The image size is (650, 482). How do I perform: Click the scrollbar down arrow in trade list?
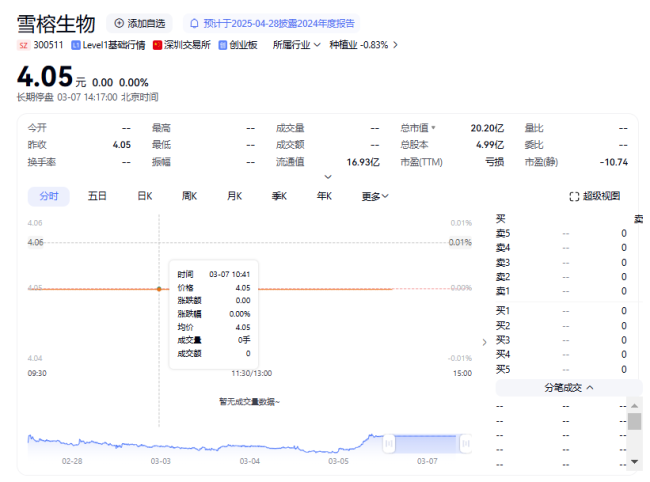[634, 461]
